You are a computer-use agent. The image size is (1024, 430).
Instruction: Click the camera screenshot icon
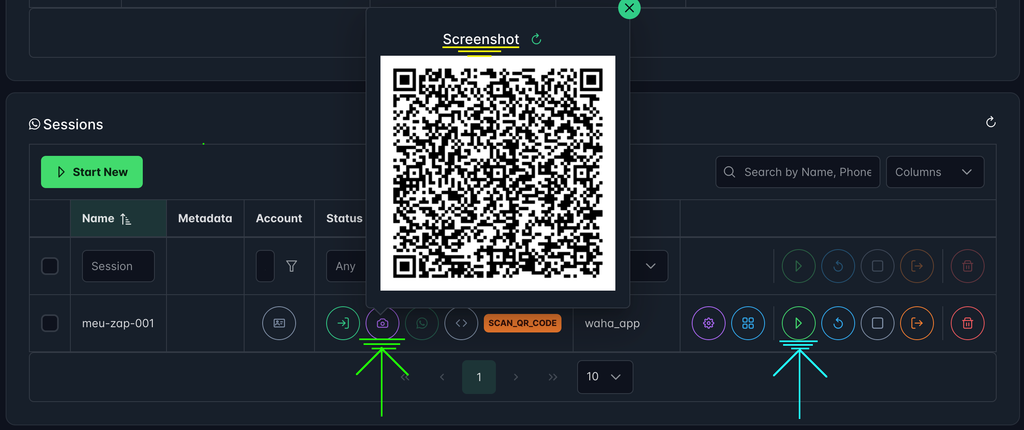383,323
